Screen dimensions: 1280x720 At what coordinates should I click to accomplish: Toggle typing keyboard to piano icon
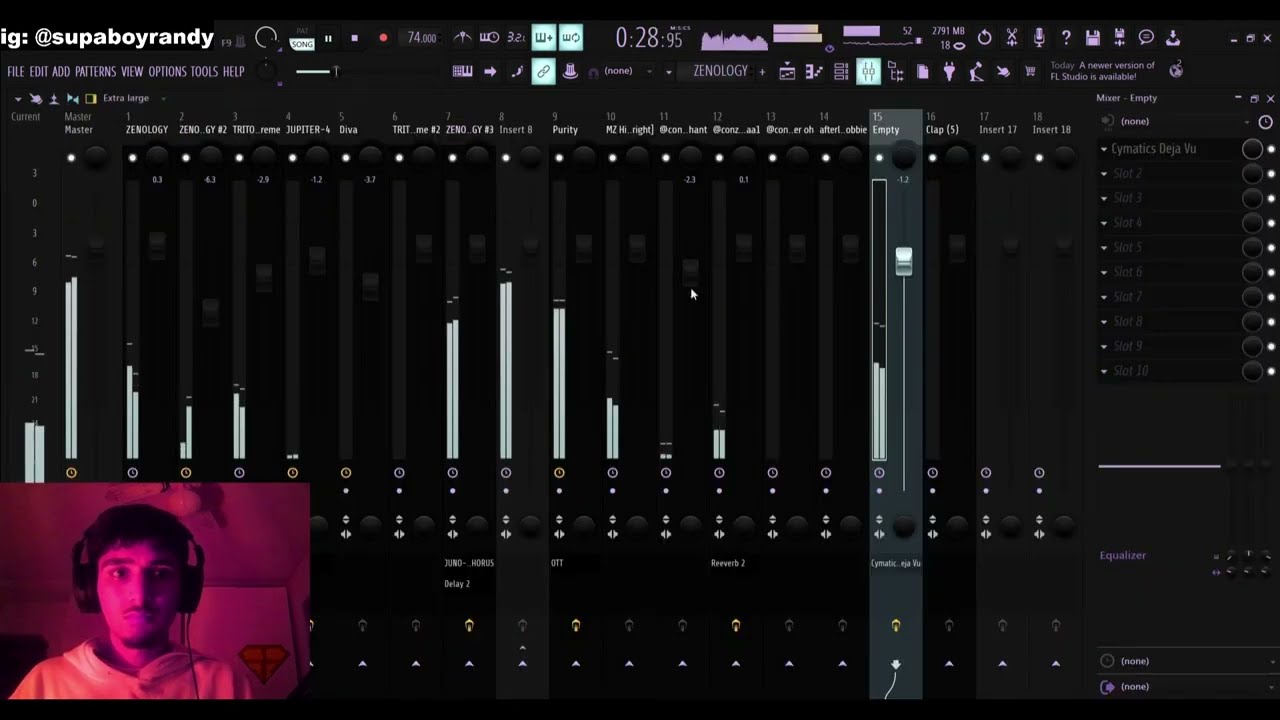tap(463, 71)
